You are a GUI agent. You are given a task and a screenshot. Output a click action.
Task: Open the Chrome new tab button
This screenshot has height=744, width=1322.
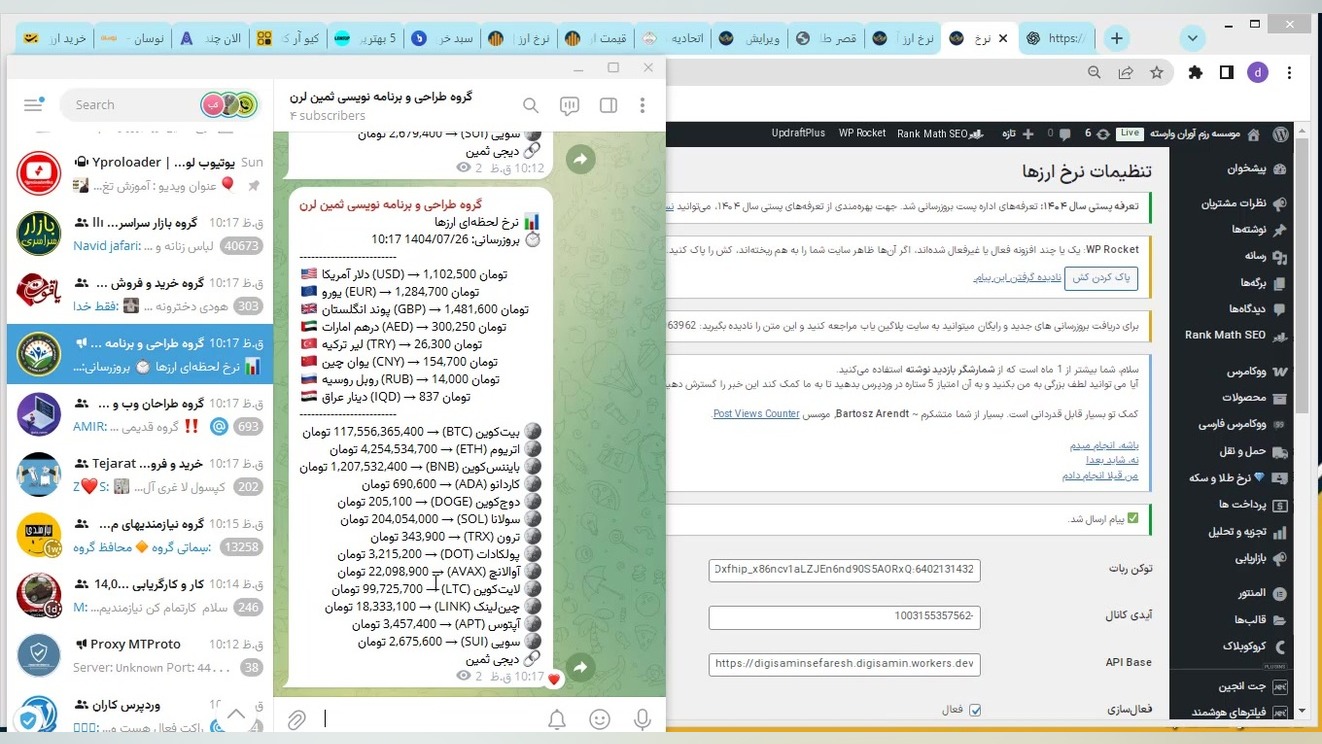1117,38
